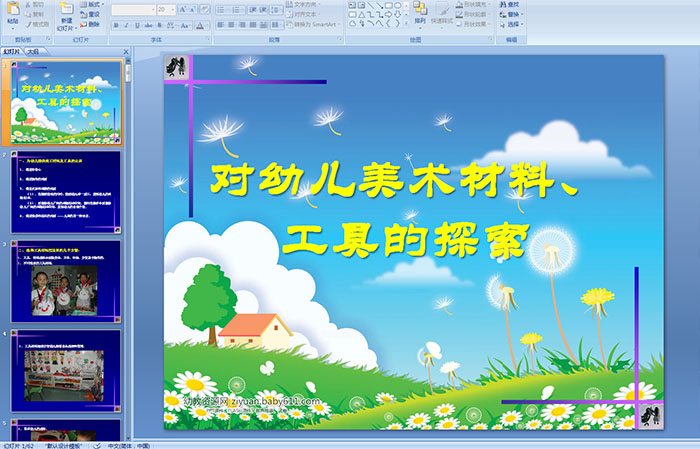700x449 pixels.
Task: Click the Chinese language indicator in status bar
Action: (129, 445)
